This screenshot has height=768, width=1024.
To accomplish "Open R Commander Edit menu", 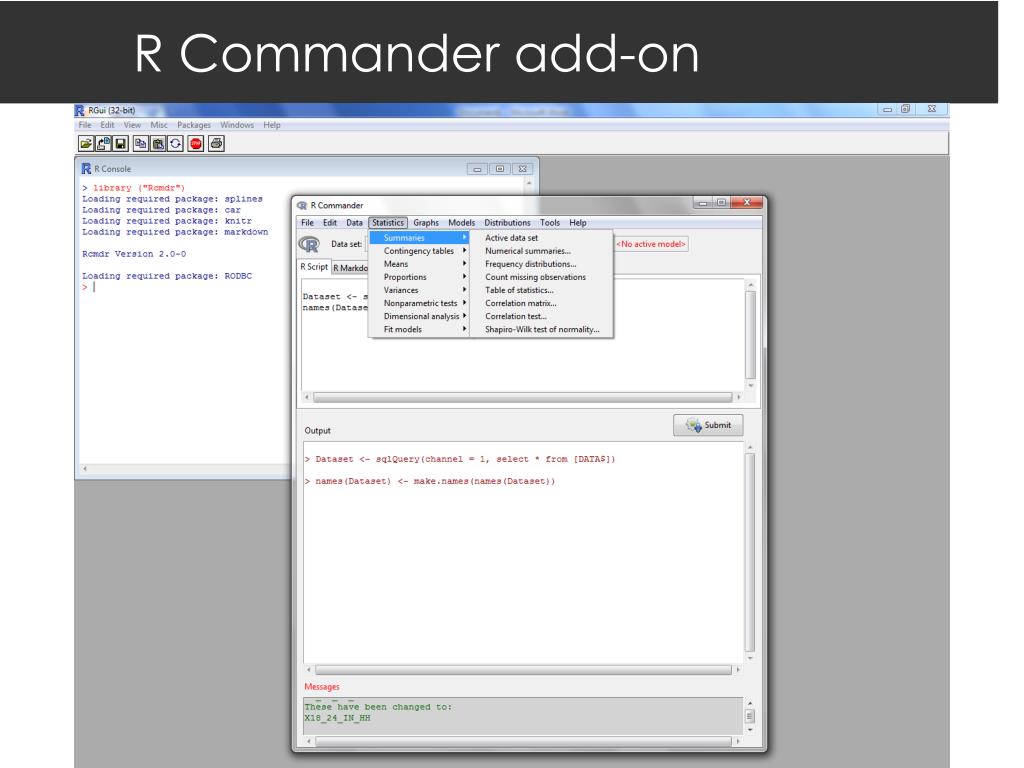I will tap(330, 223).
